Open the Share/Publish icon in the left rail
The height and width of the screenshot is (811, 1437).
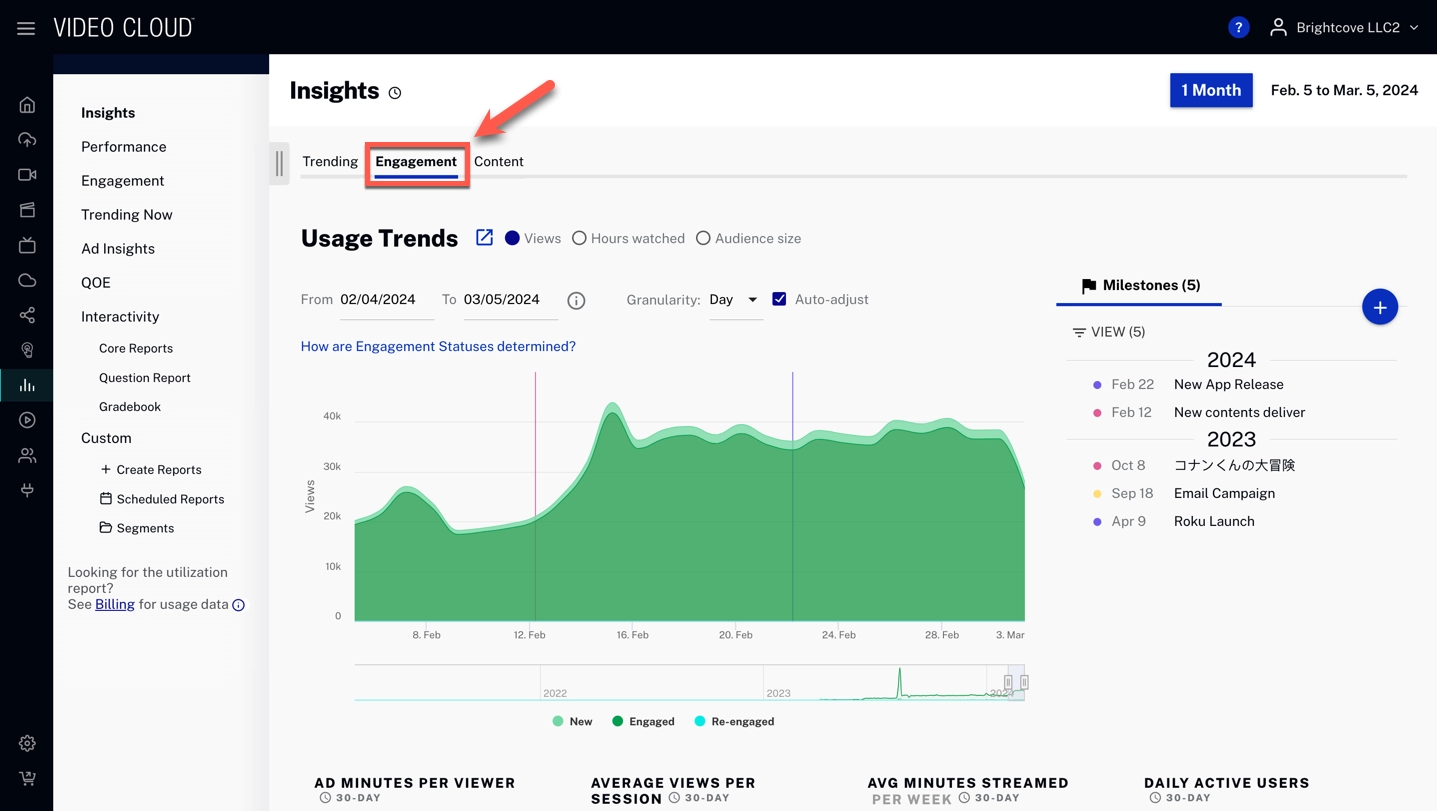[26, 314]
